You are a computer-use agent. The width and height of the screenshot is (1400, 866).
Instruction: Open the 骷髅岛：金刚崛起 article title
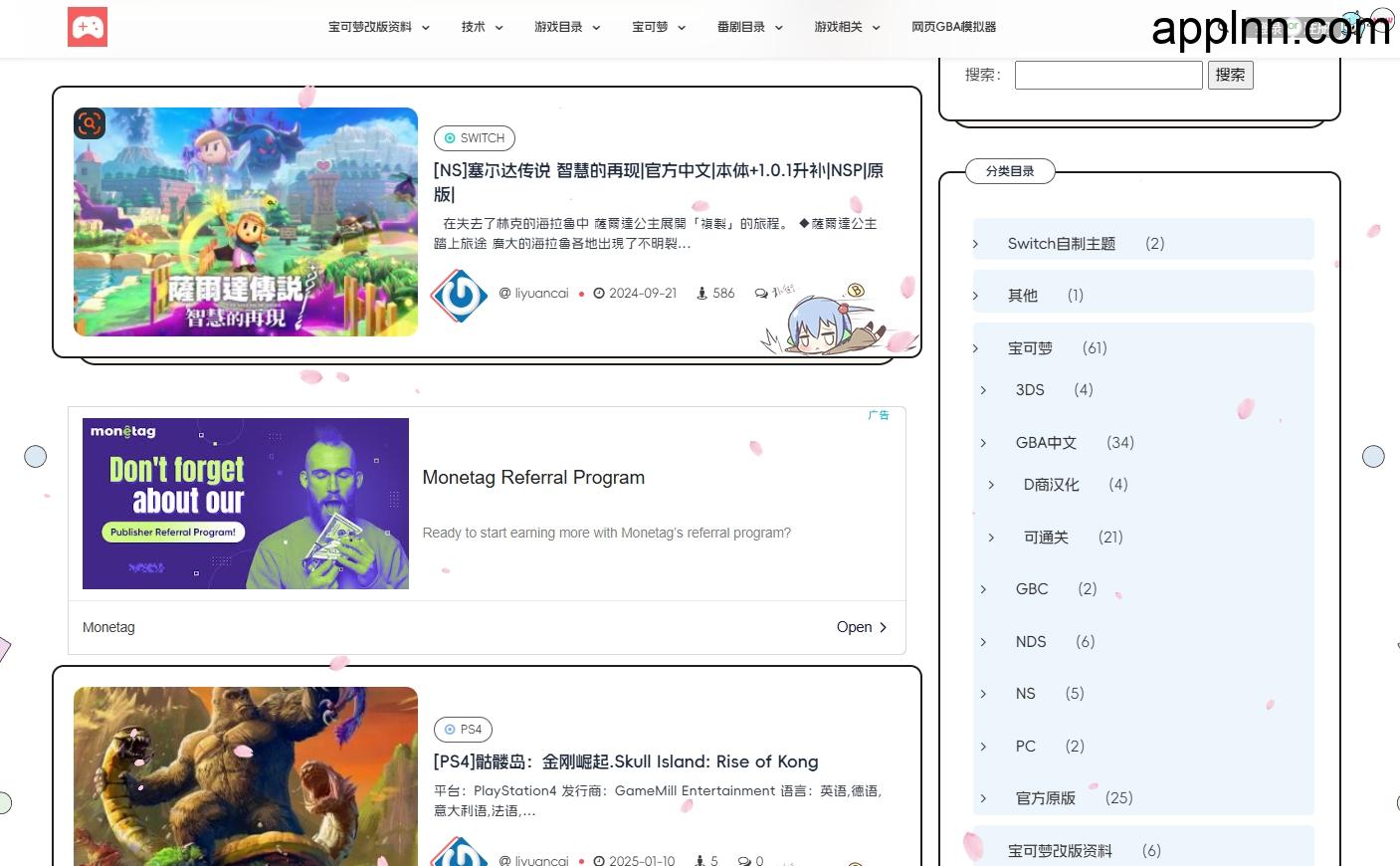(626, 761)
